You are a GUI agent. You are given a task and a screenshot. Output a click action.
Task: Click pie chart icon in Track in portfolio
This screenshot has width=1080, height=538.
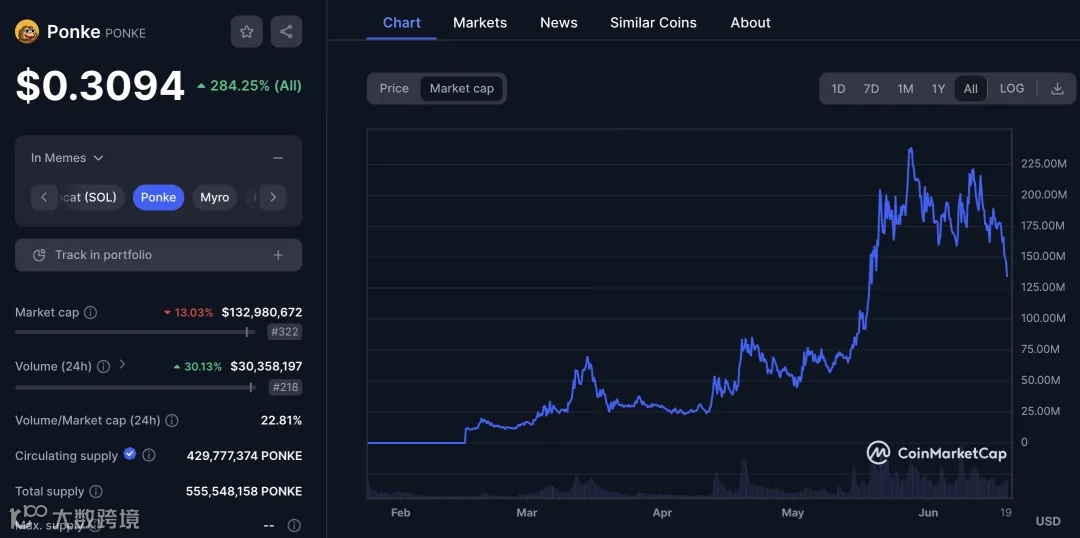(x=39, y=255)
